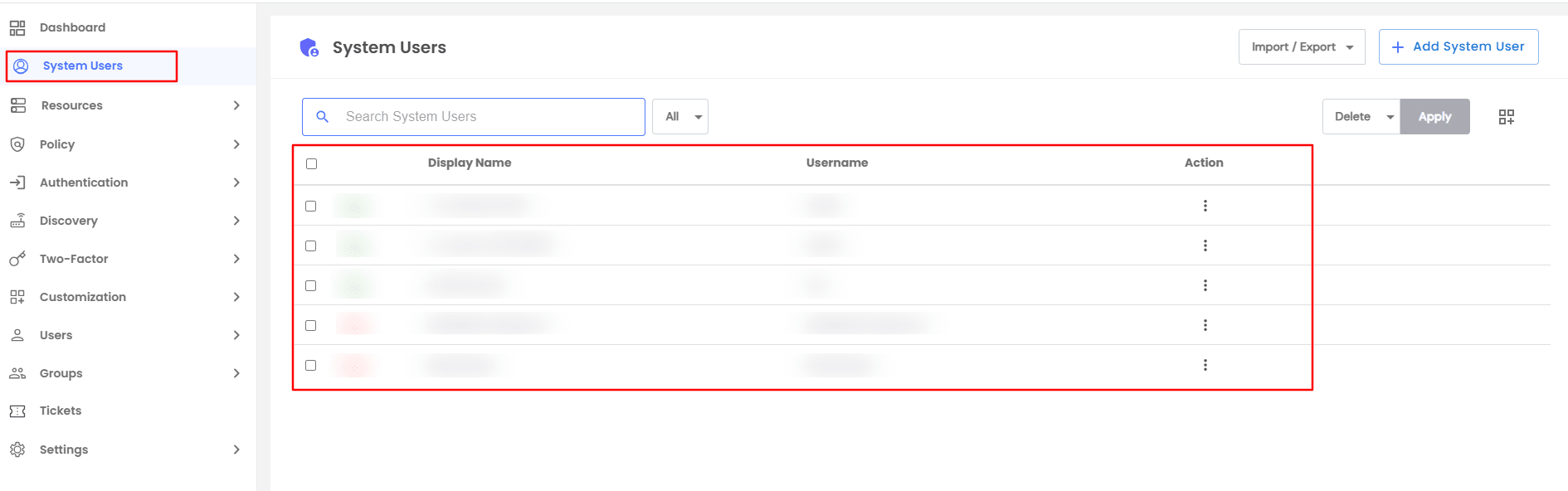The image size is (1568, 491).
Task: Click the Tickets icon in the sidebar
Action: point(17,410)
